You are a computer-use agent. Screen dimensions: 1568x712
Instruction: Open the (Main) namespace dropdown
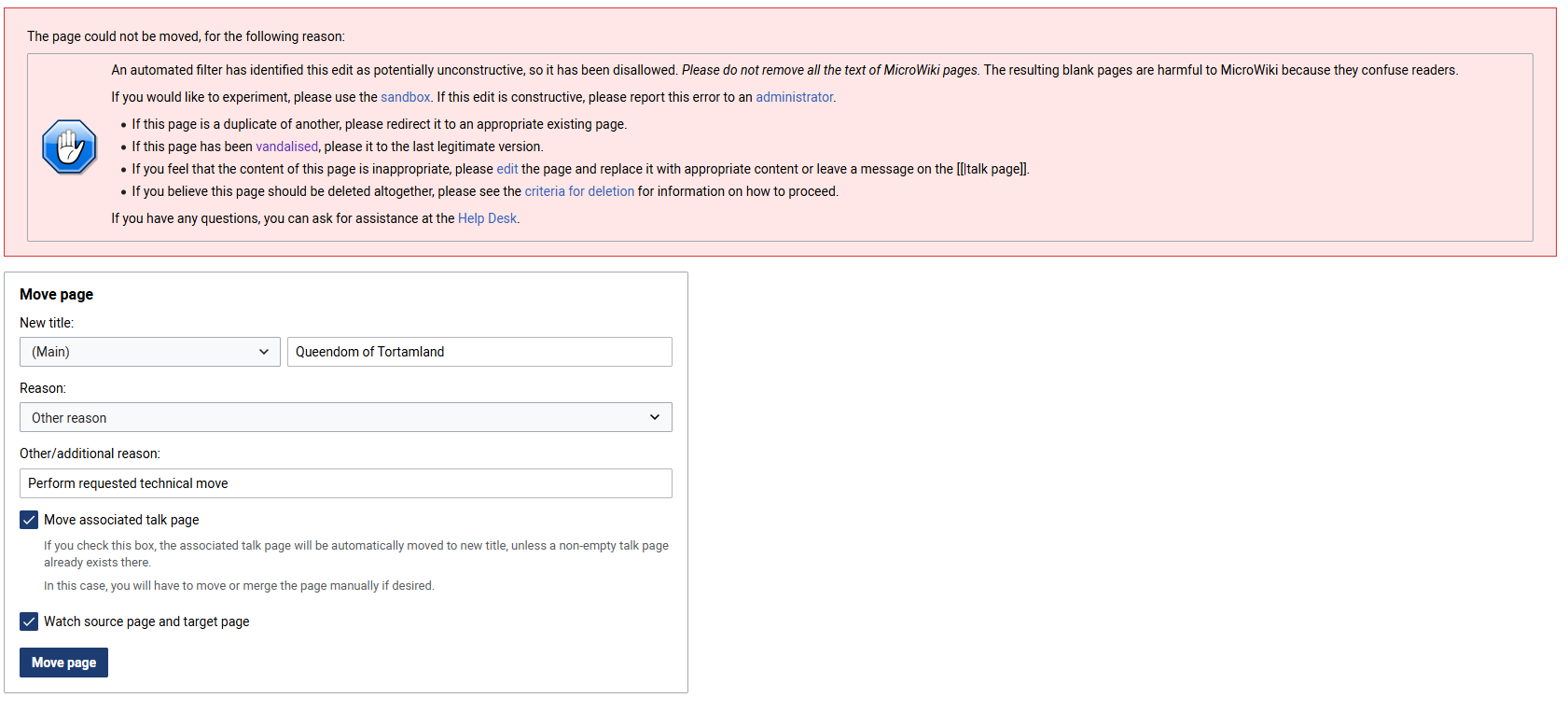coord(150,352)
